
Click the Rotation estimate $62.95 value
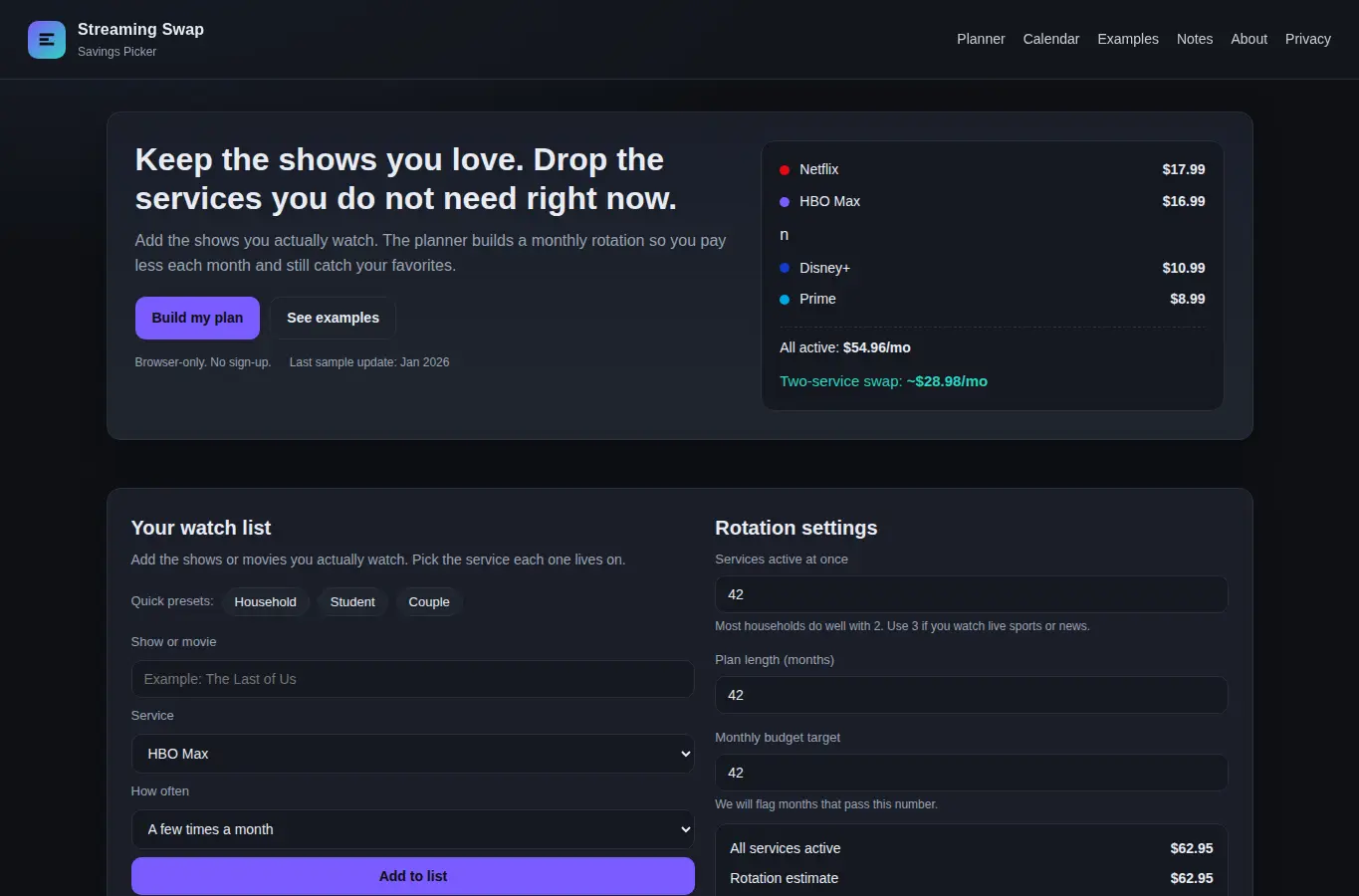coord(1192,878)
